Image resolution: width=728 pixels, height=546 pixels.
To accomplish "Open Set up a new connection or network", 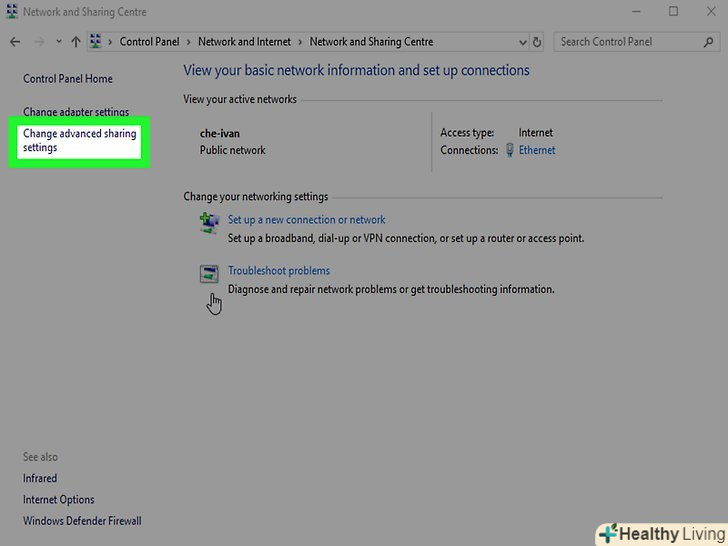I will tap(306, 220).
